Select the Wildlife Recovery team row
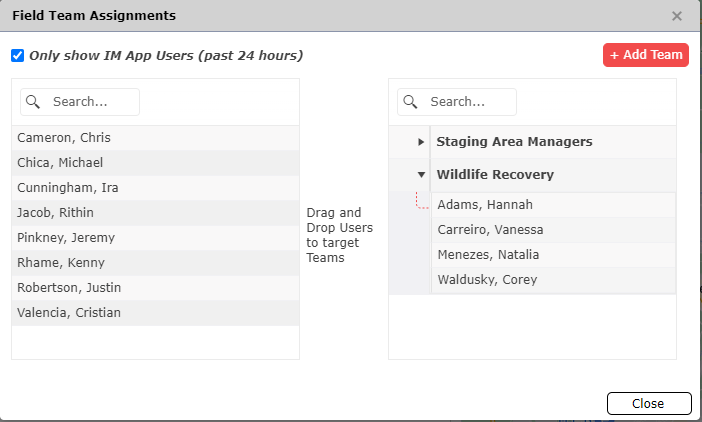This screenshot has width=702, height=422. pyautogui.click(x=495, y=175)
